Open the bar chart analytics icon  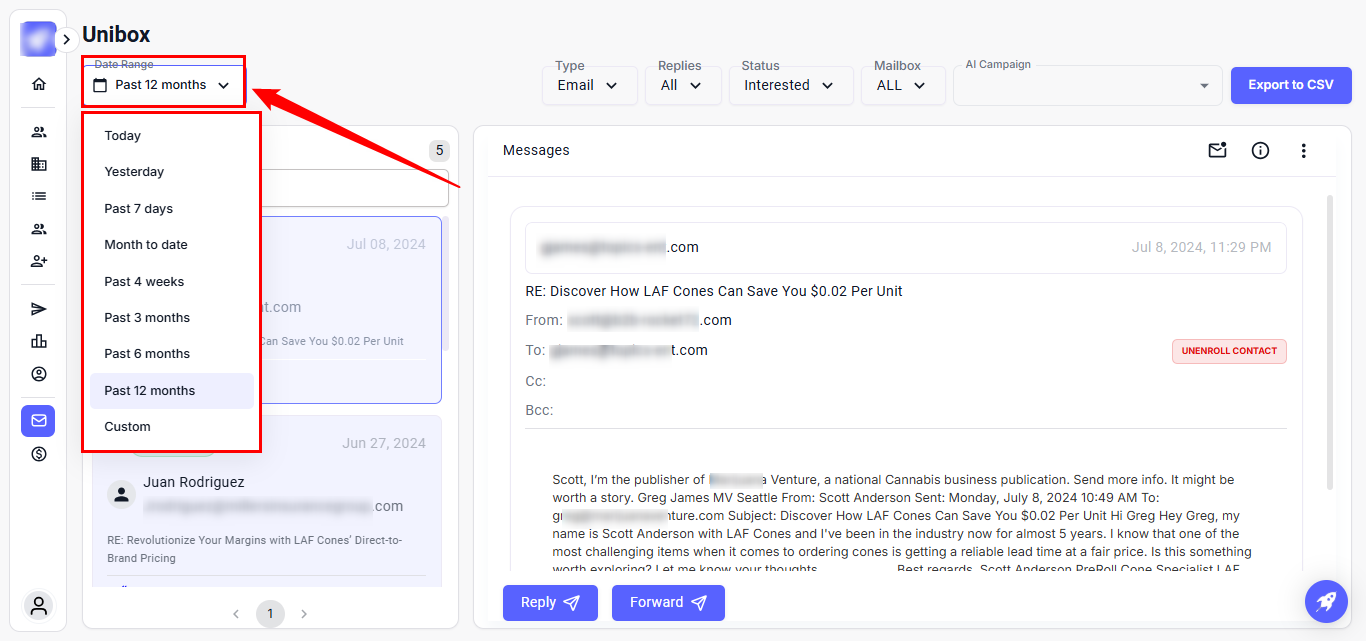click(39, 341)
